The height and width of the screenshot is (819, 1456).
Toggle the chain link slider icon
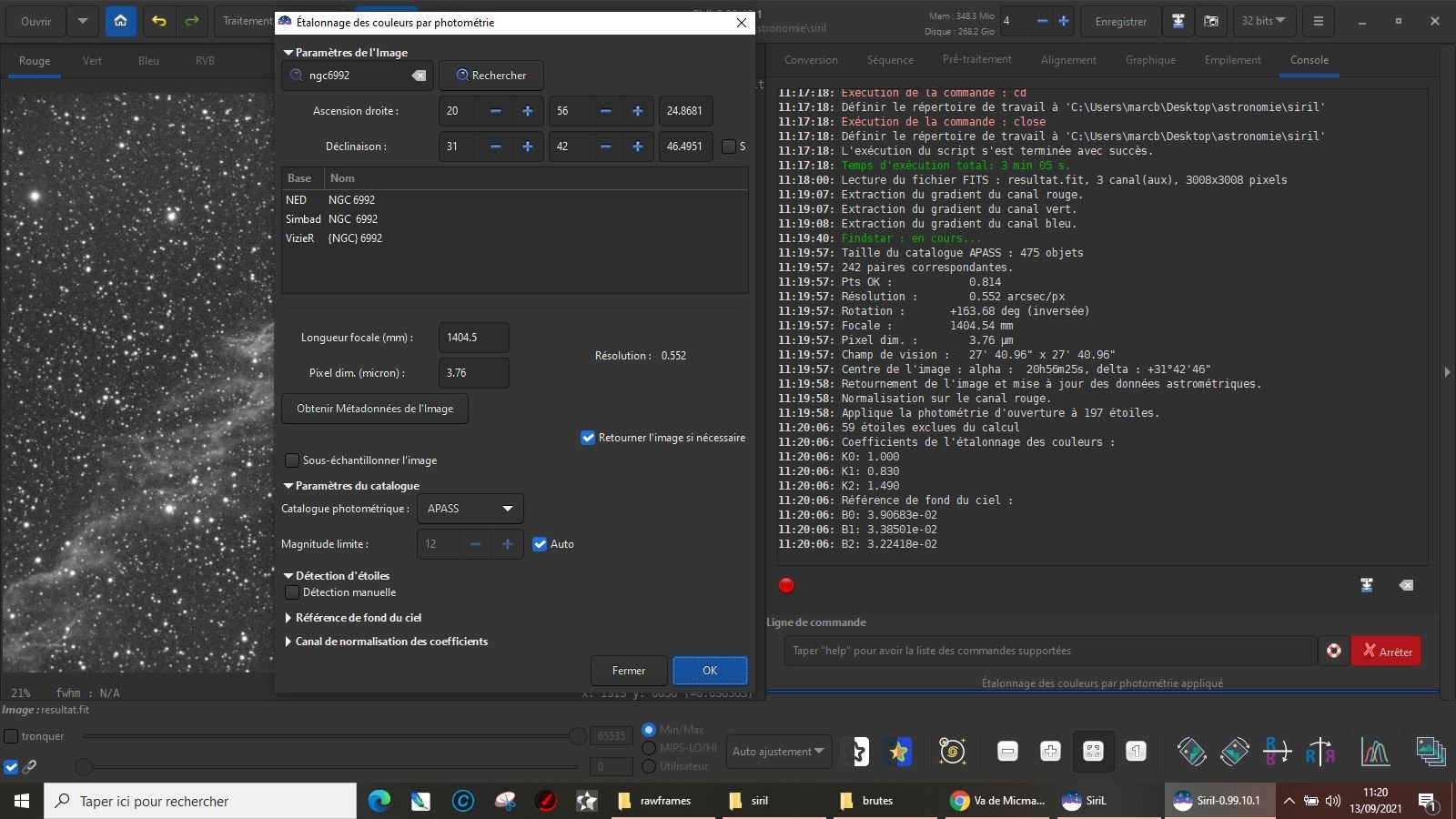coord(29,766)
